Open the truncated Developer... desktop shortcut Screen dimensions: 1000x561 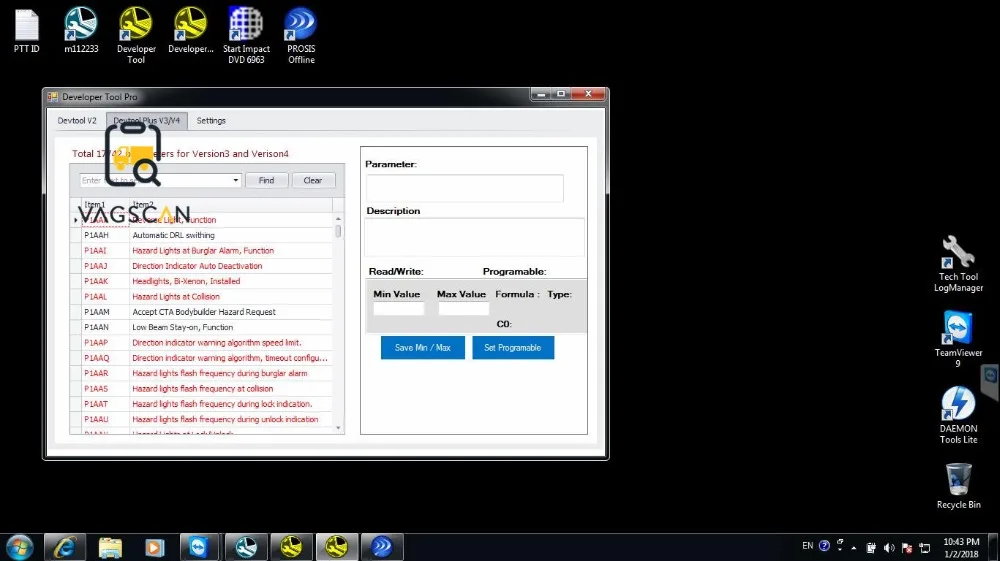coord(191,30)
